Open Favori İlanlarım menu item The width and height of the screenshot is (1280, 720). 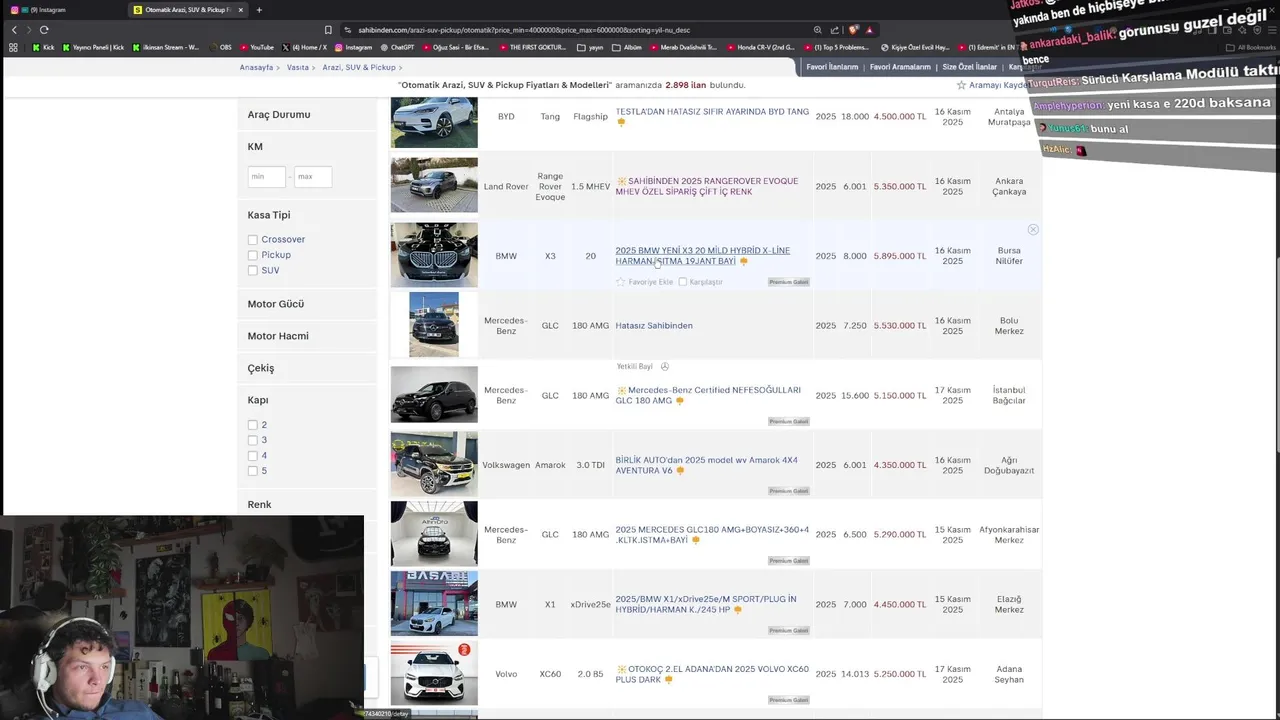(x=832, y=67)
